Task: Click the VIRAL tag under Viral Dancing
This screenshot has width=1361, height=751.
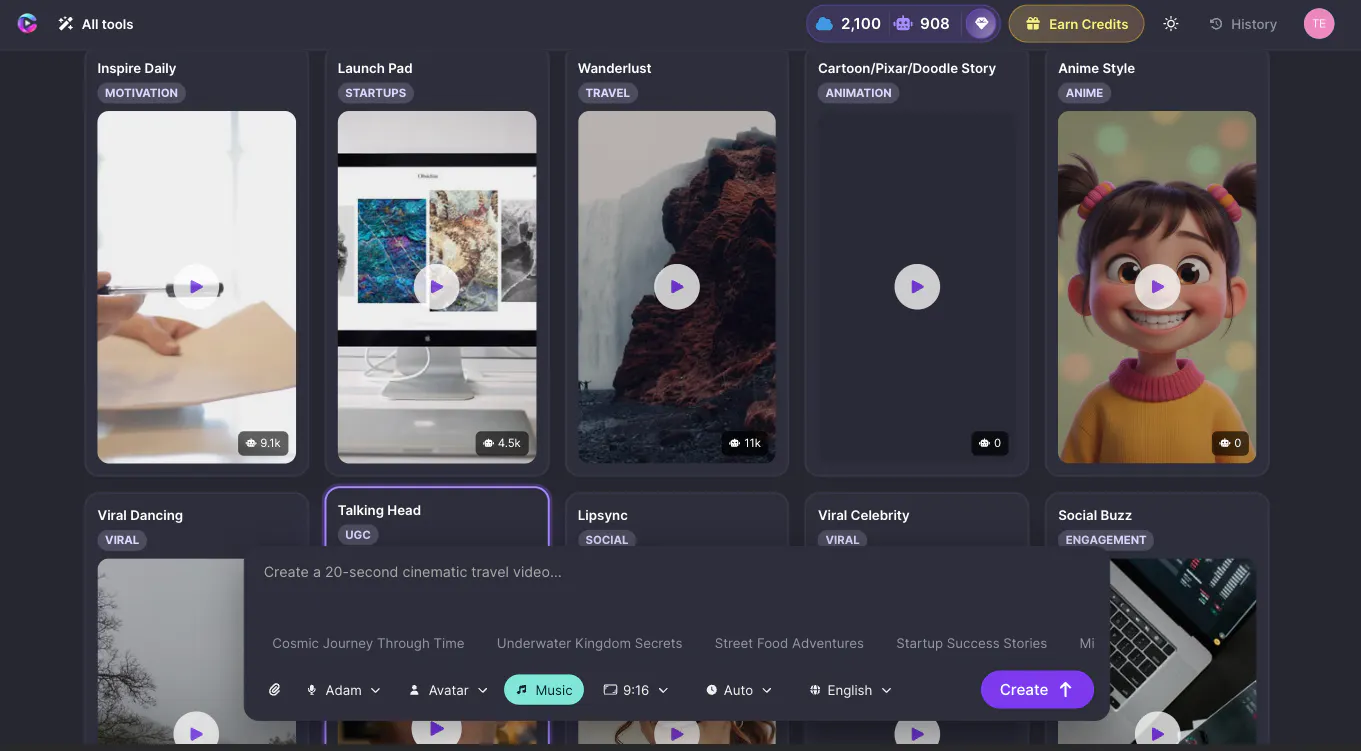Action: coord(122,540)
